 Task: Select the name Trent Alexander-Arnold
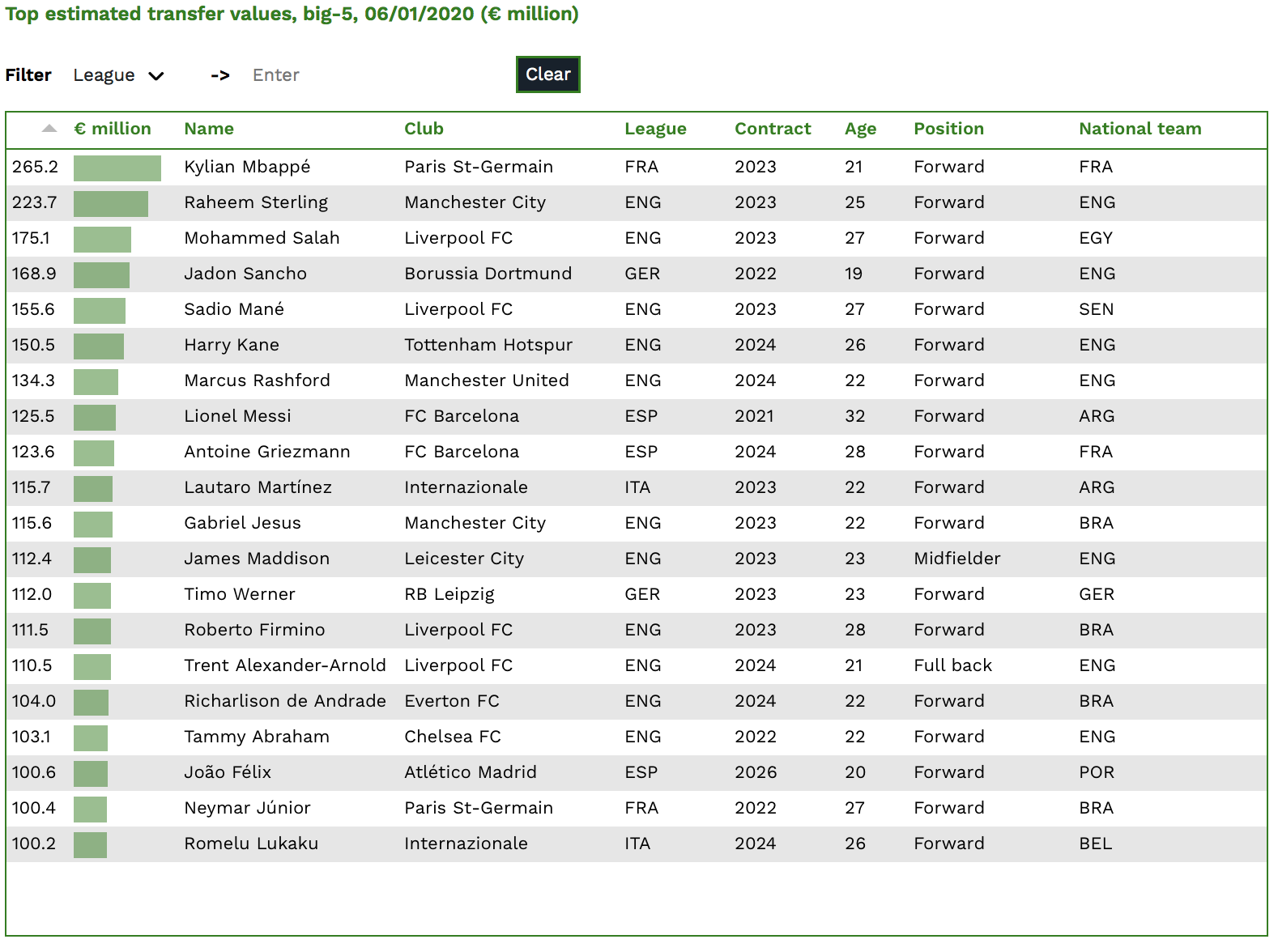click(285, 665)
